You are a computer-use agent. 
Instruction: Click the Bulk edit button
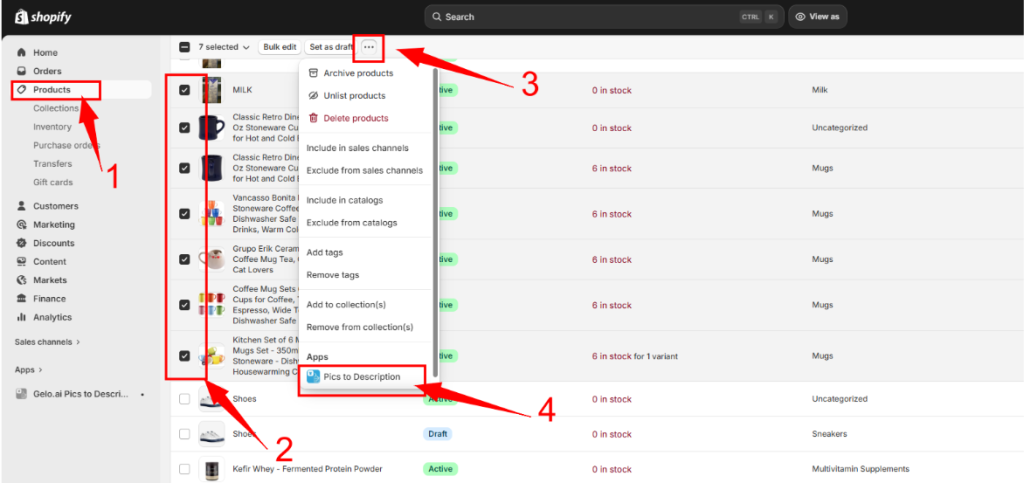pyautogui.click(x=279, y=47)
